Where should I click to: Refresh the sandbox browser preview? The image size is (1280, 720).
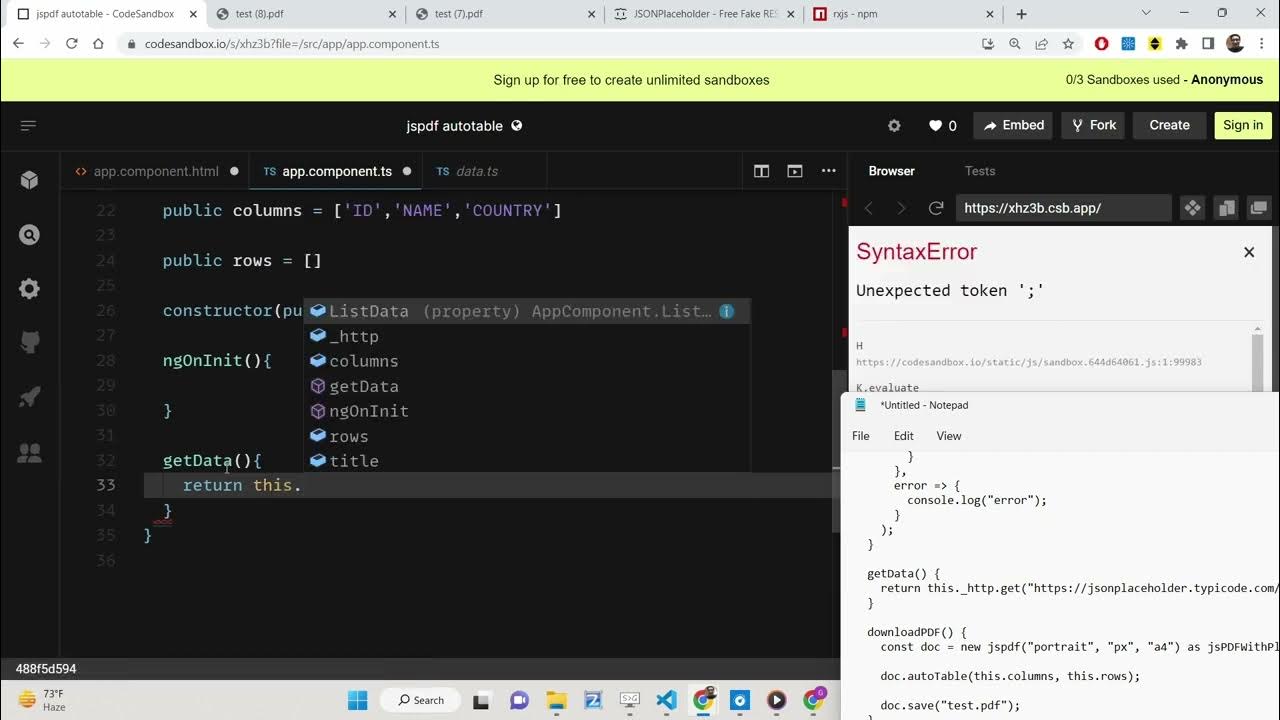936,208
